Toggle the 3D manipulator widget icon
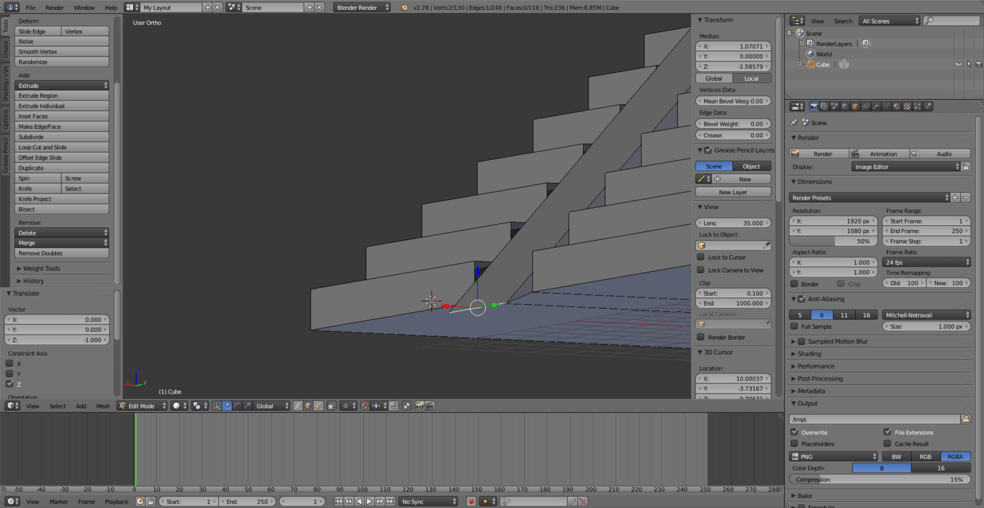The width and height of the screenshot is (984, 508). click(x=216, y=406)
